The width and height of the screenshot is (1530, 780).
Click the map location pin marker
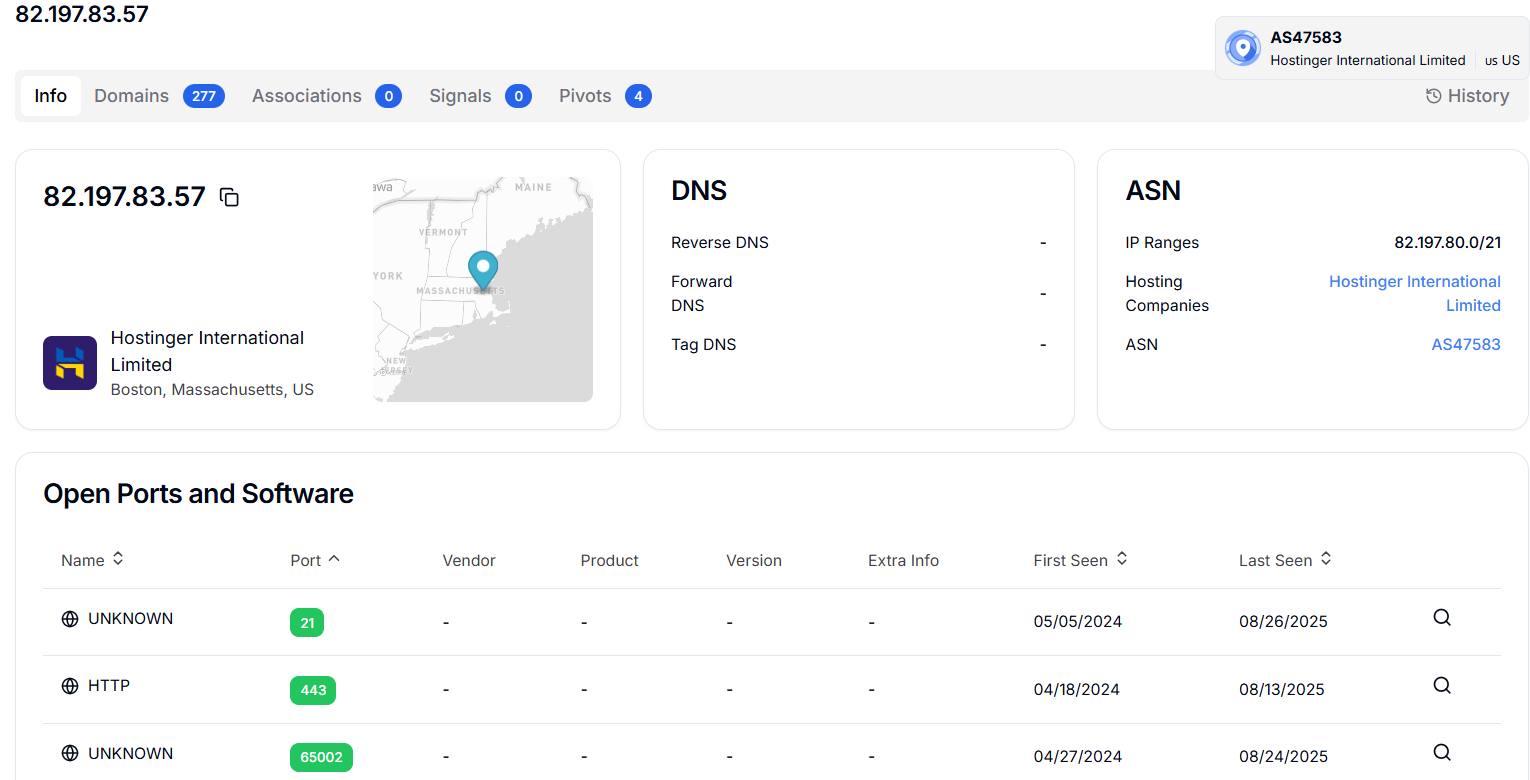coord(483,271)
